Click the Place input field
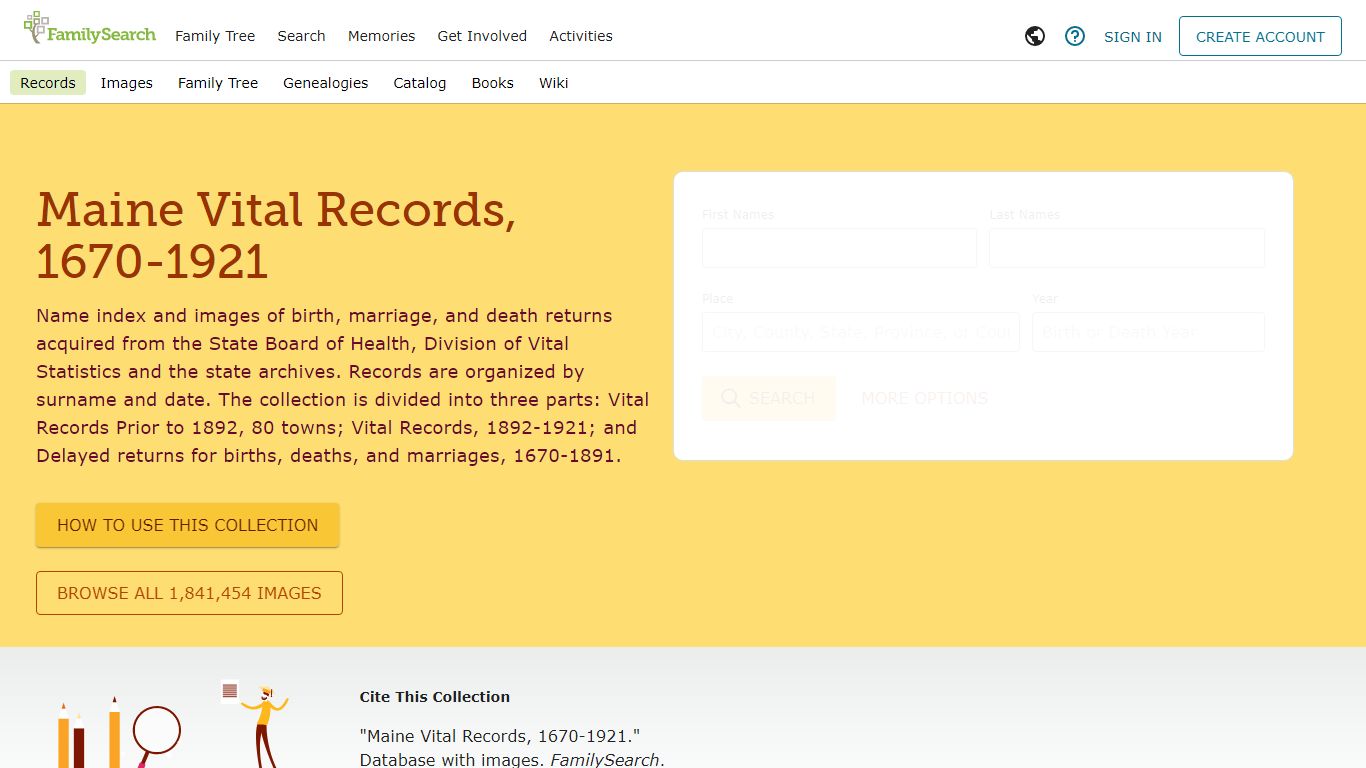Viewport: 1366px width, 768px height. 861,332
